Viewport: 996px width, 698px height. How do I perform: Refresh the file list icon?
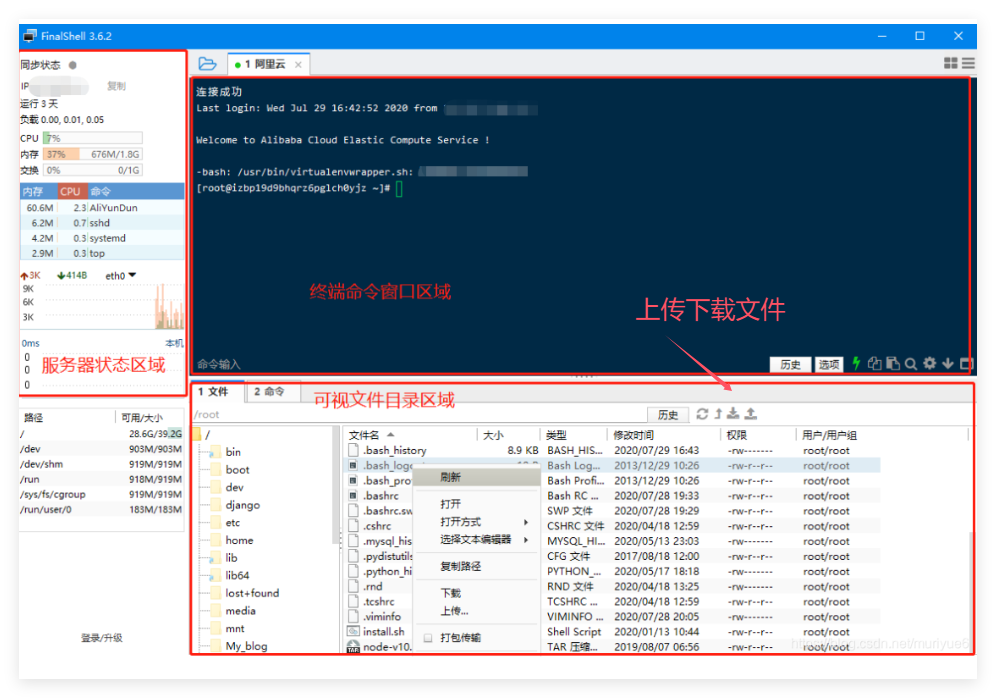(702, 414)
